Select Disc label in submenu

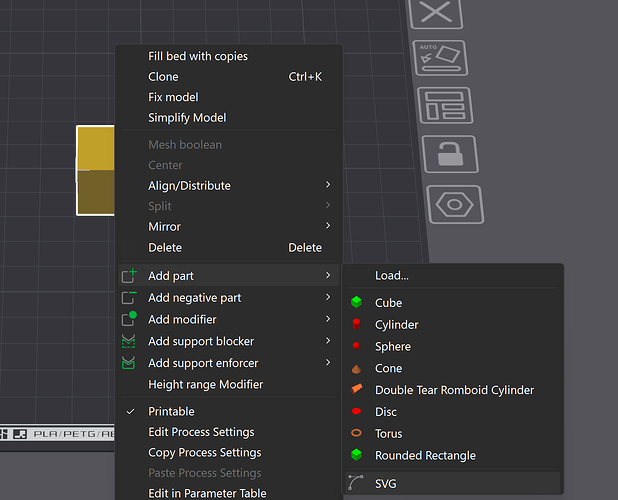[385, 412]
